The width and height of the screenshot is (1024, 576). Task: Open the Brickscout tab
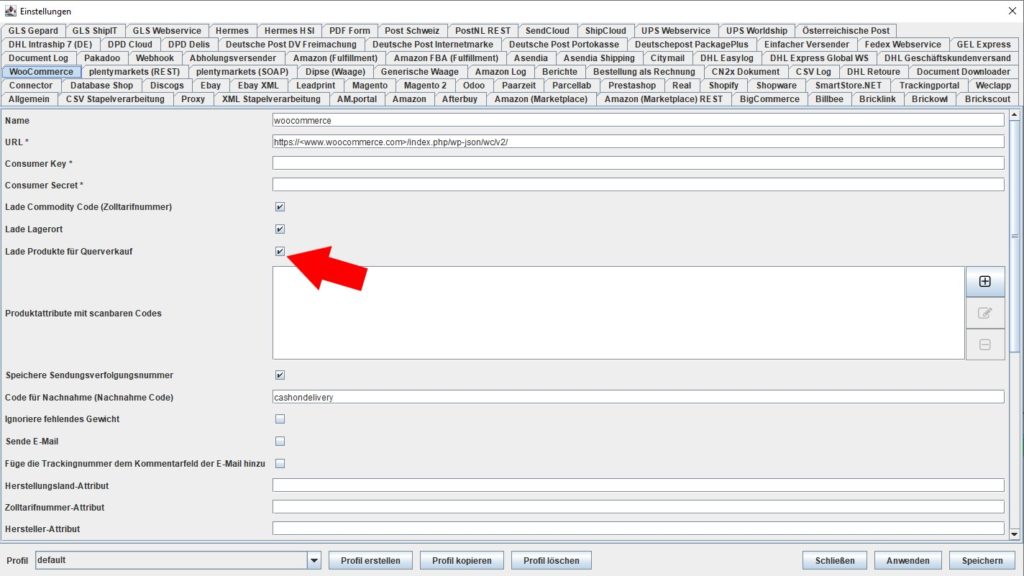click(x=987, y=99)
